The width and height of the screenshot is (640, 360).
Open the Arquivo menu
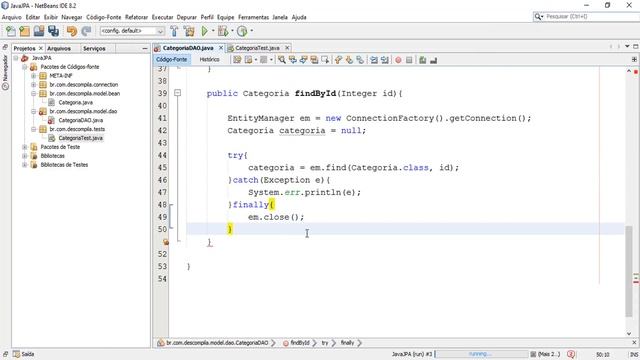point(11,17)
